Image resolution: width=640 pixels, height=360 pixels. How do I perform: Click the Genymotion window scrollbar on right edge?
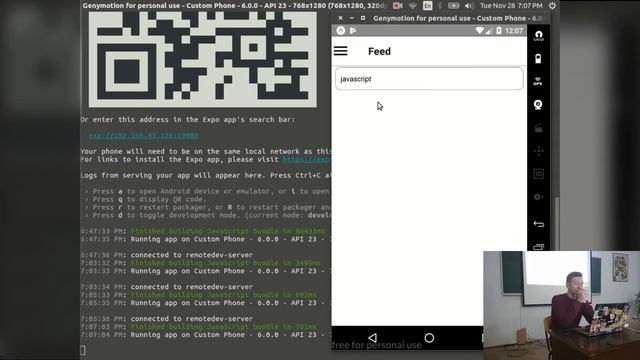556,224
